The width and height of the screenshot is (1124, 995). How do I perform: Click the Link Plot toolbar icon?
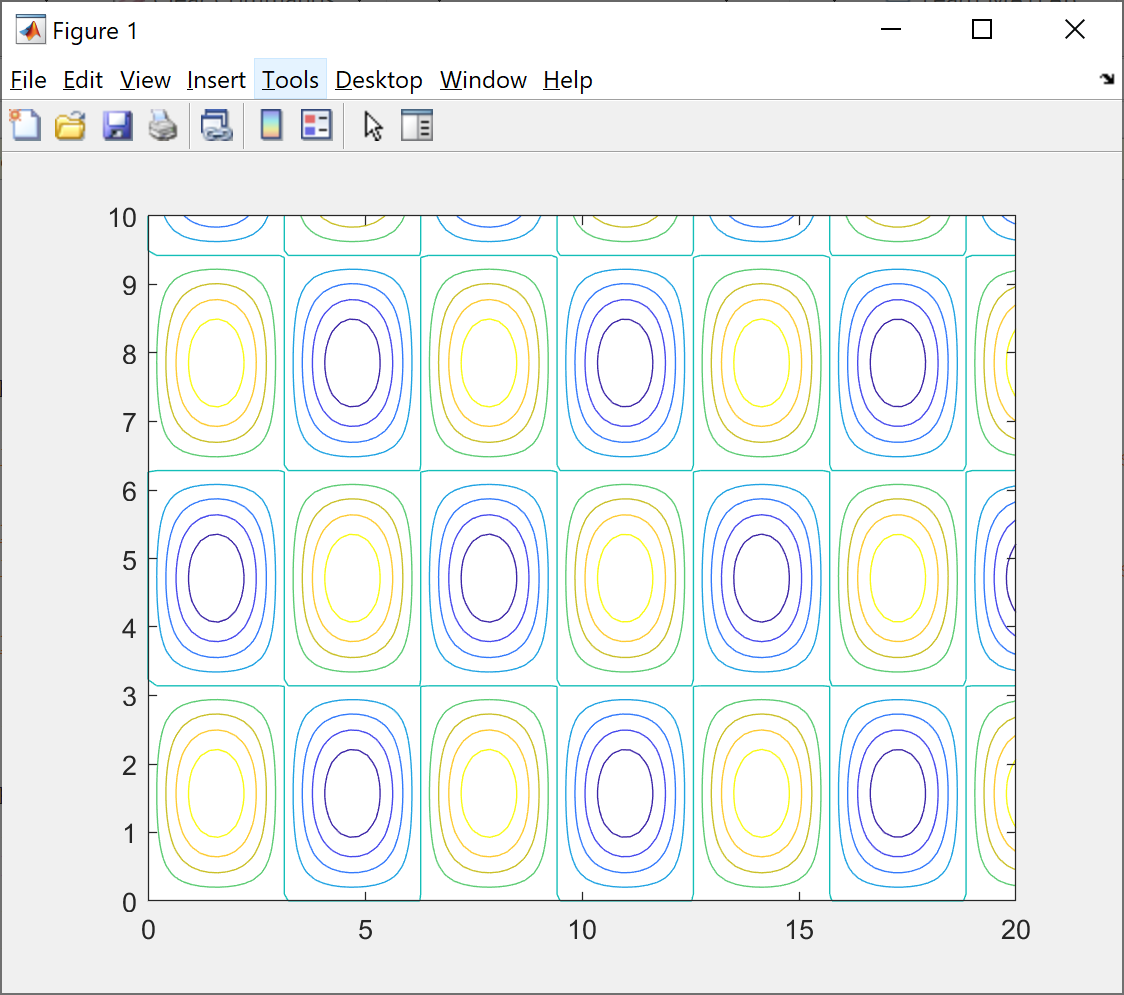tap(216, 126)
